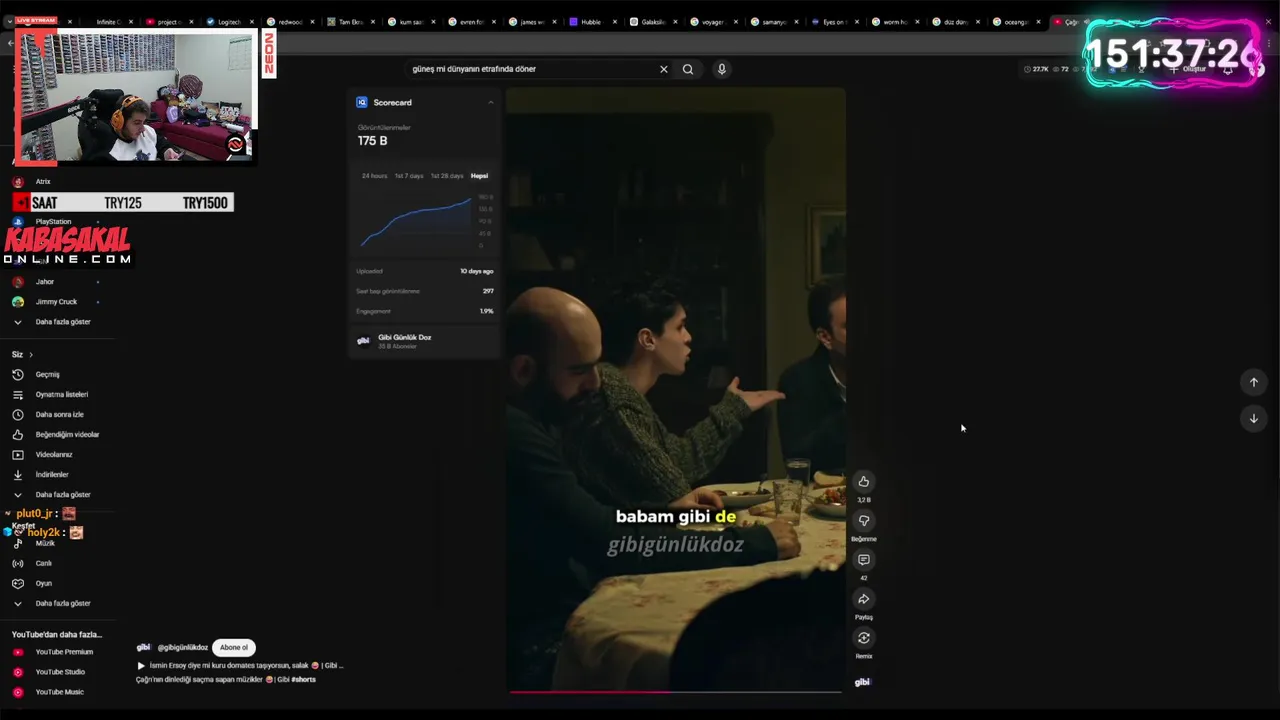Expand Daha fazla göster under subscriptions

click(x=62, y=322)
